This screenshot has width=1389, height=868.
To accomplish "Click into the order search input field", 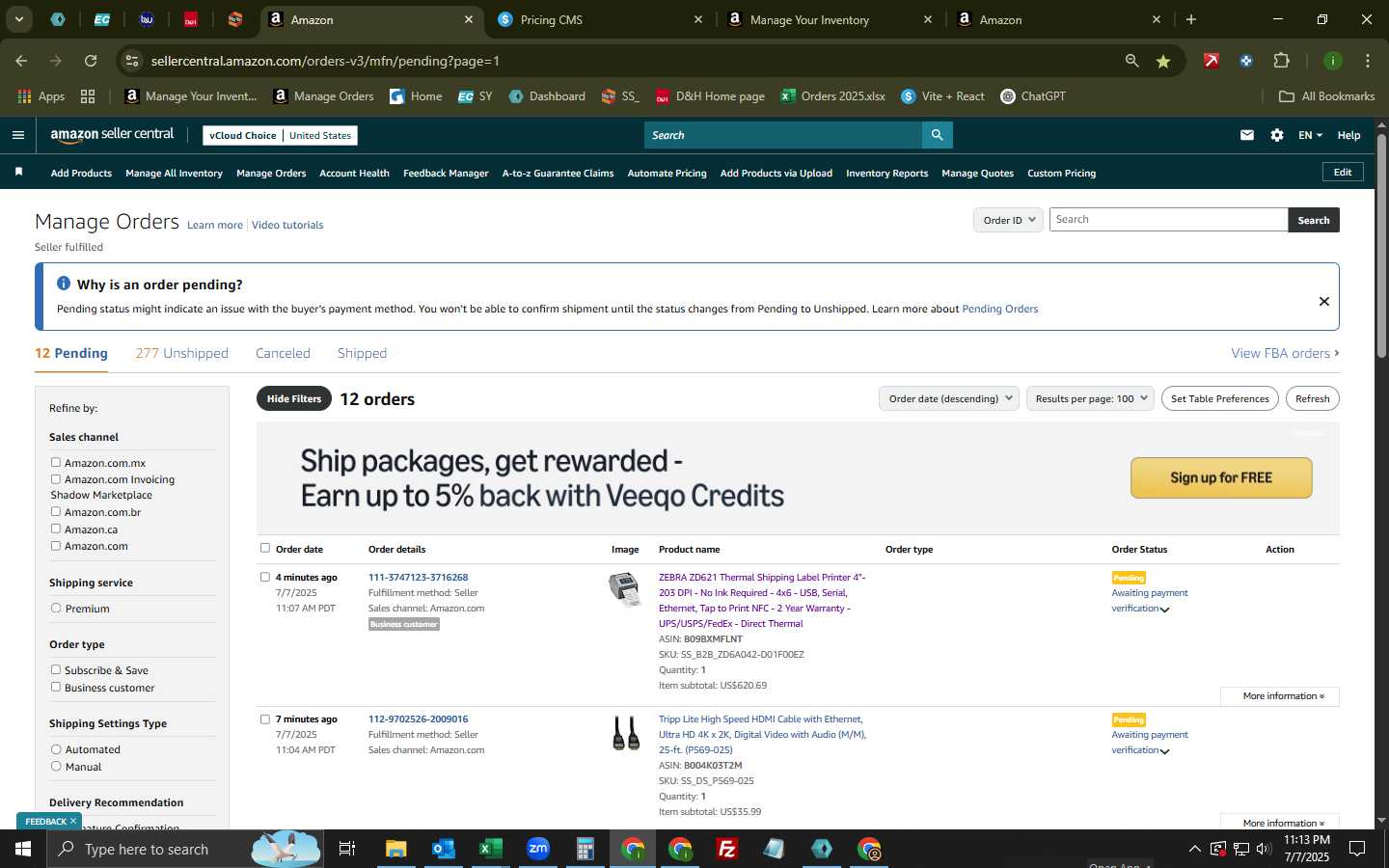I will 1168,220.
